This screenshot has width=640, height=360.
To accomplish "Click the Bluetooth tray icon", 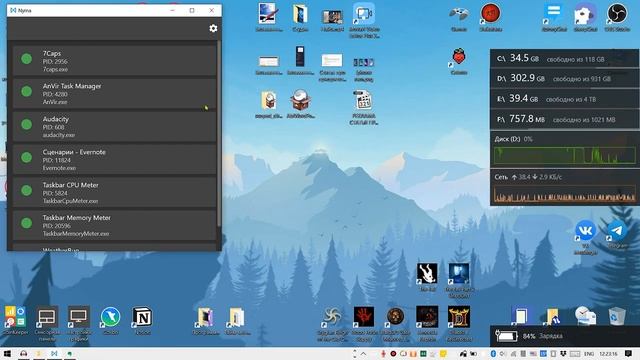I will (x=493, y=354).
